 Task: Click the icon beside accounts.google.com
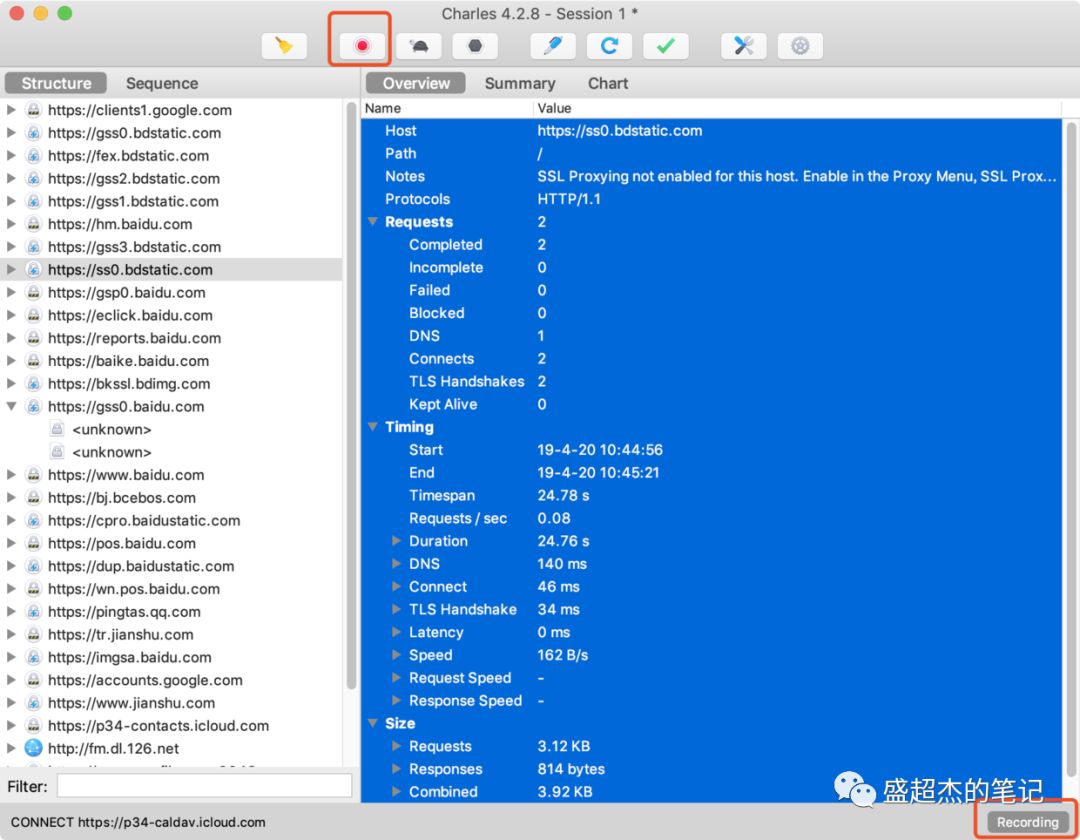coord(33,680)
